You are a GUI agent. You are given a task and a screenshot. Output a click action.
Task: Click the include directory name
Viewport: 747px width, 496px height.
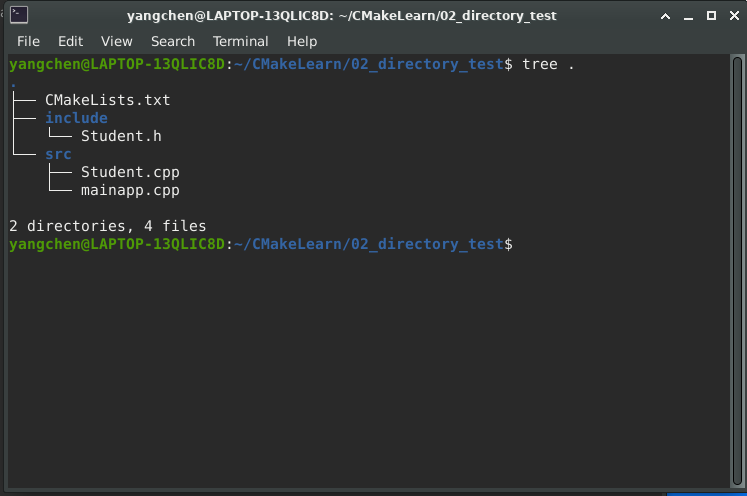click(76, 118)
